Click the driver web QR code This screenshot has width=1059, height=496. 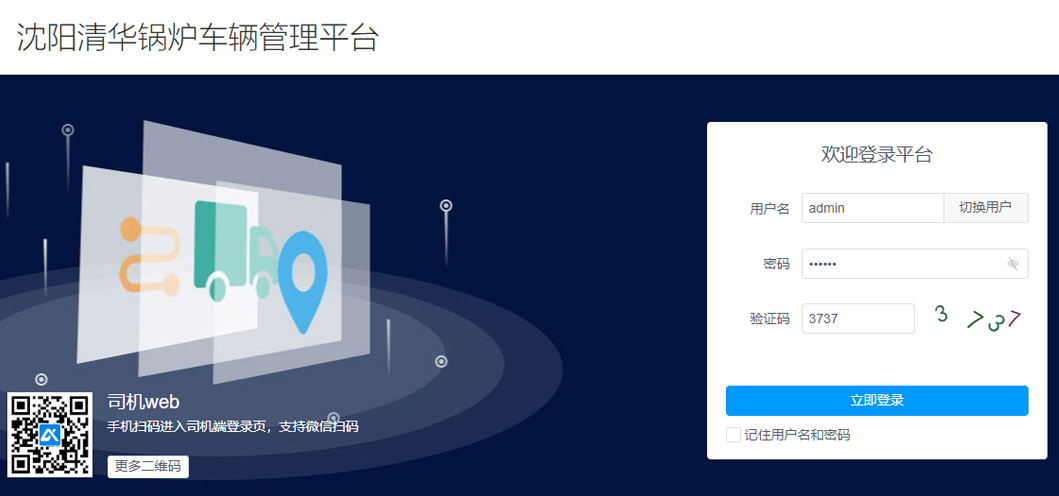(x=51, y=435)
